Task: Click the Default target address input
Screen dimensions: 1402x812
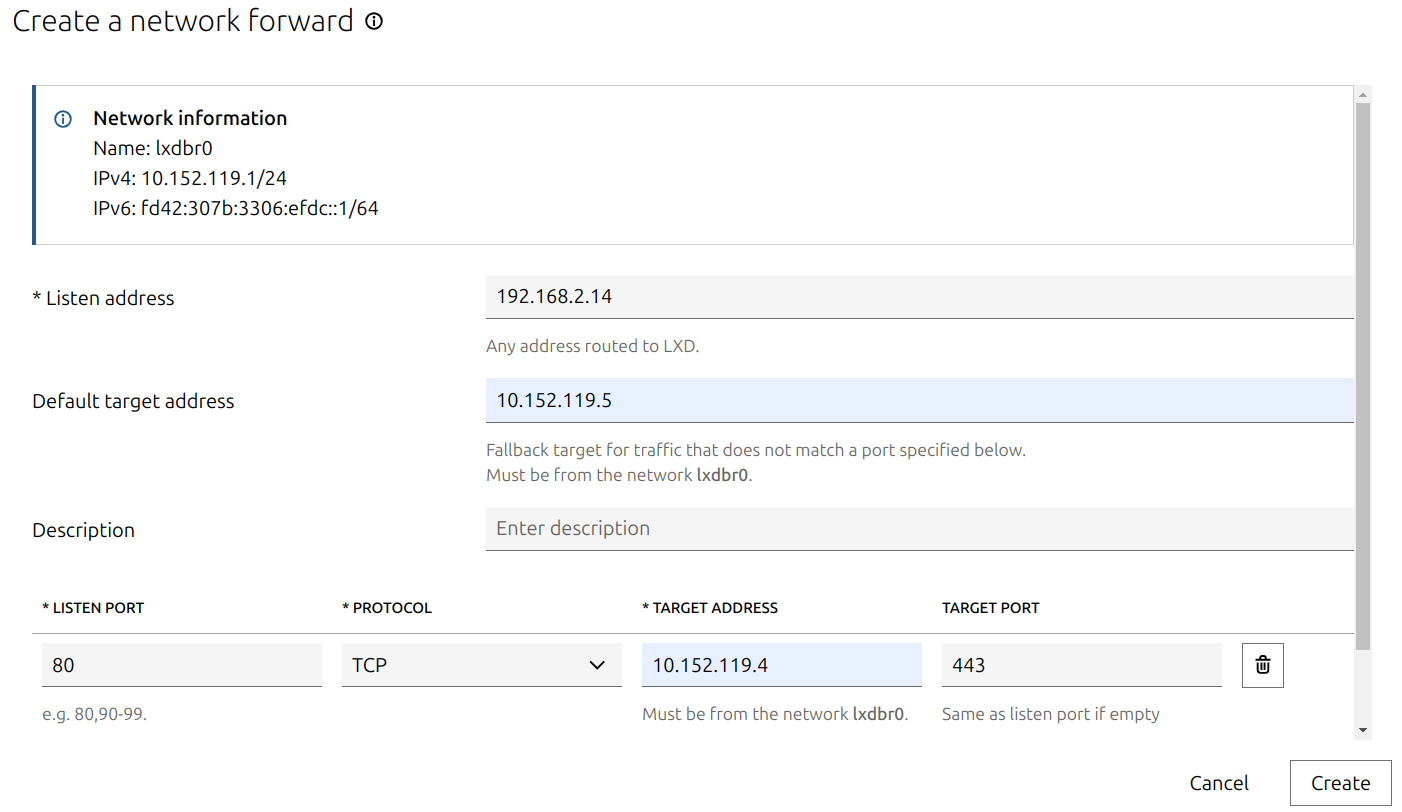Action: pos(919,400)
